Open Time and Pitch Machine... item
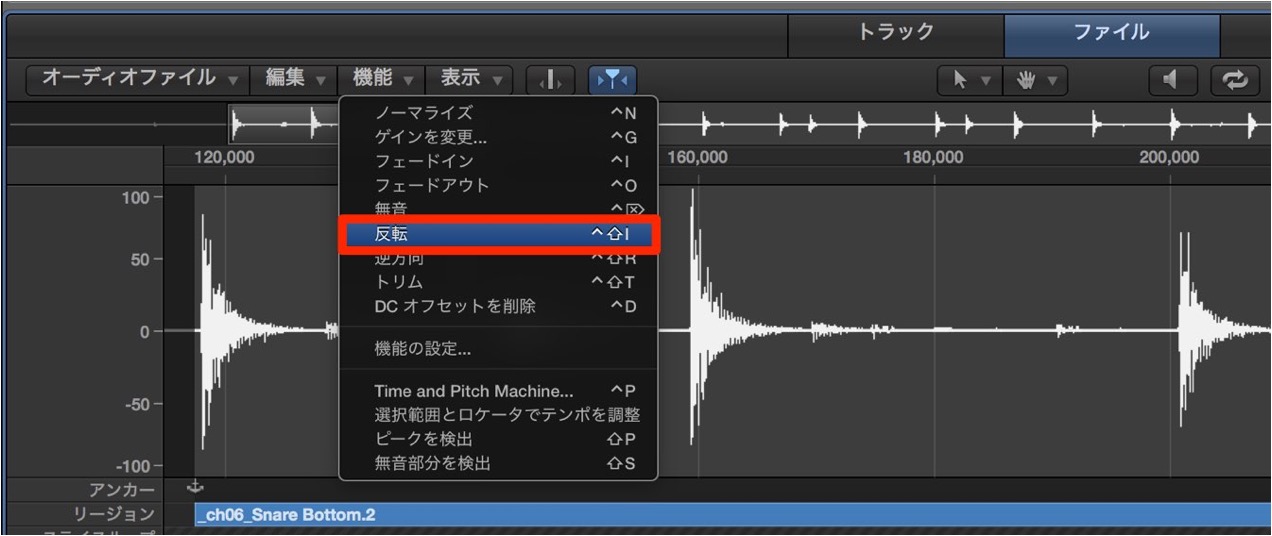The height and width of the screenshot is (536, 1272). click(x=498, y=391)
